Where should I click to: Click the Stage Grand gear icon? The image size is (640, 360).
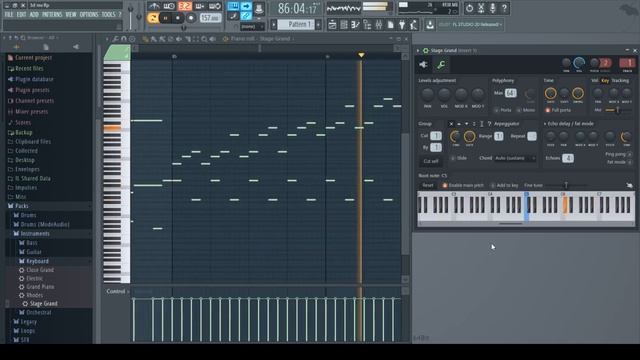point(426,51)
